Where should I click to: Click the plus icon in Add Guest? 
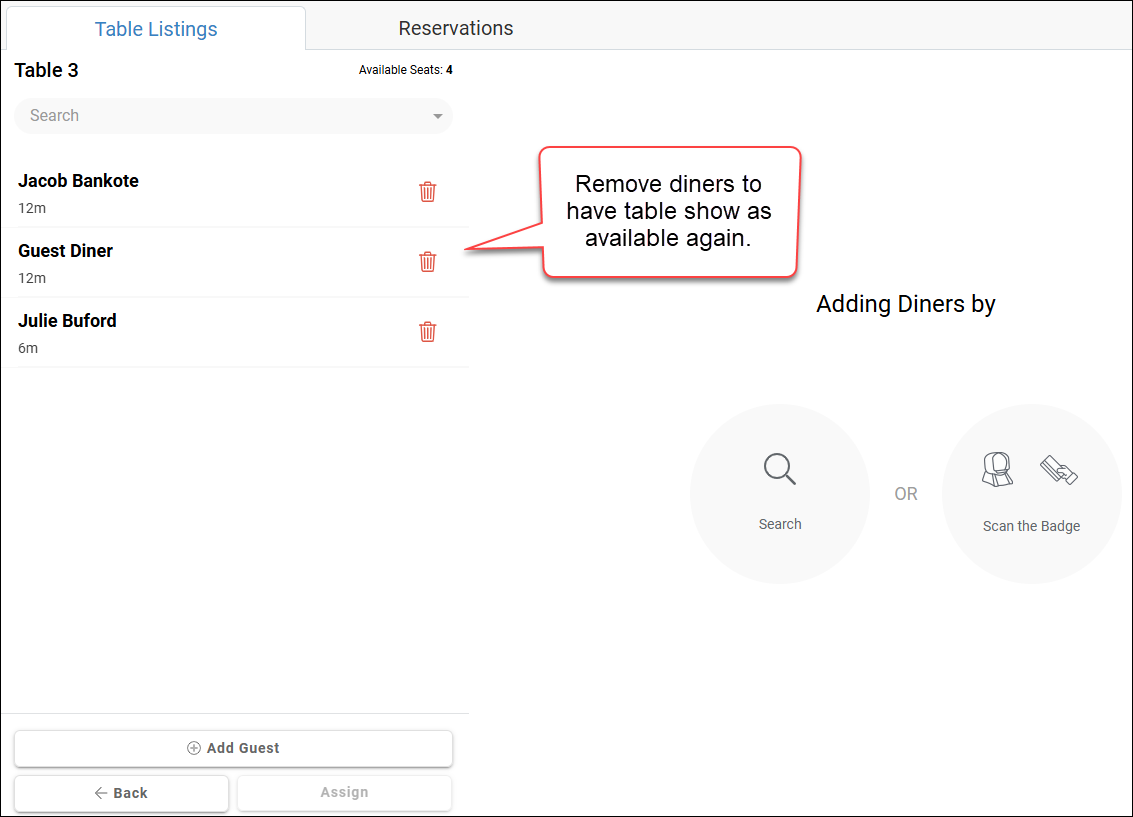194,748
